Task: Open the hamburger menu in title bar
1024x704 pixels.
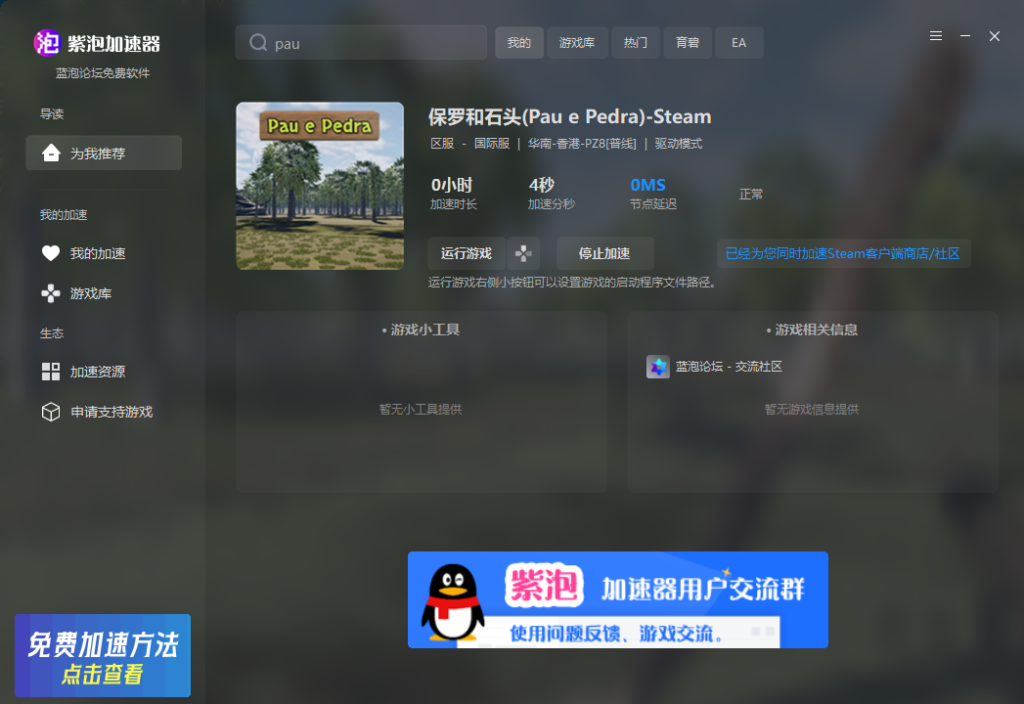Action: 936,36
